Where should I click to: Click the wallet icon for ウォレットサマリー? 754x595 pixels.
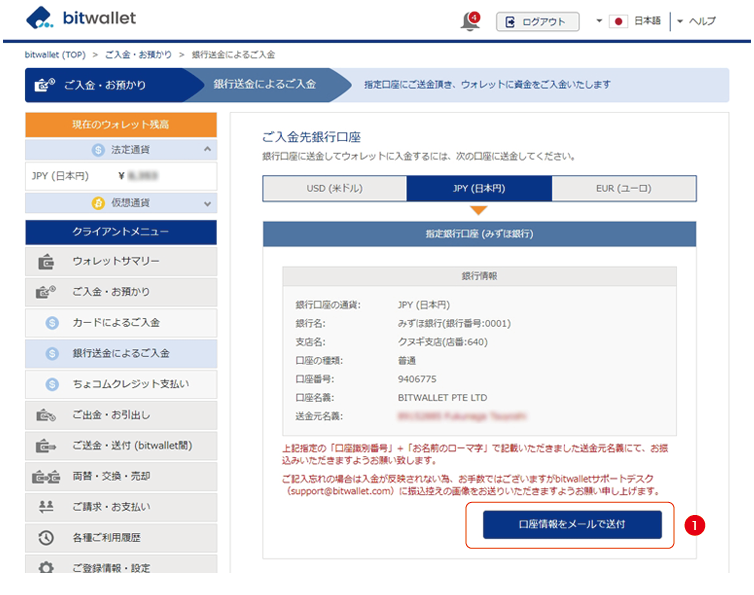[46, 262]
